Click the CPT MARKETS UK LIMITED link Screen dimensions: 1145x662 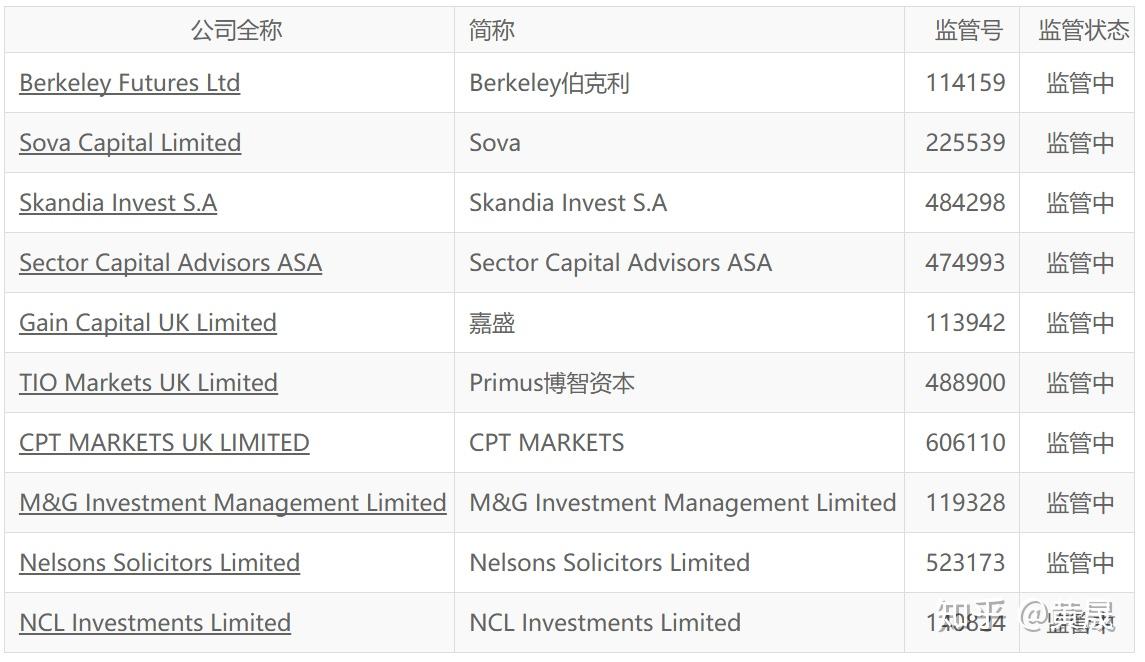tap(164, 443)
